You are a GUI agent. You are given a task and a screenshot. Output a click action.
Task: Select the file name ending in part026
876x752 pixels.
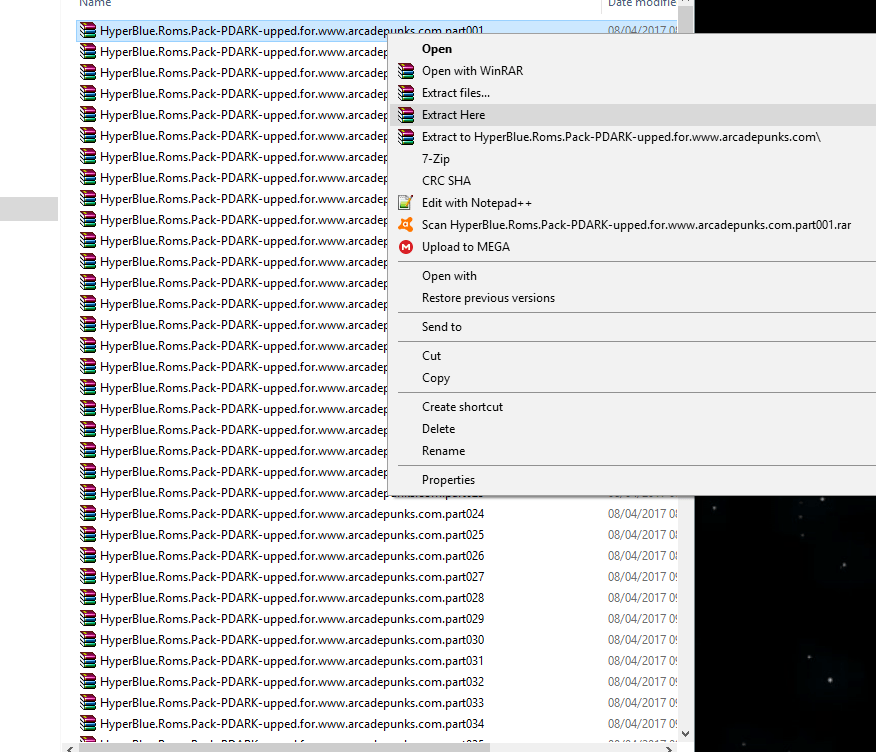pos(292,556)
